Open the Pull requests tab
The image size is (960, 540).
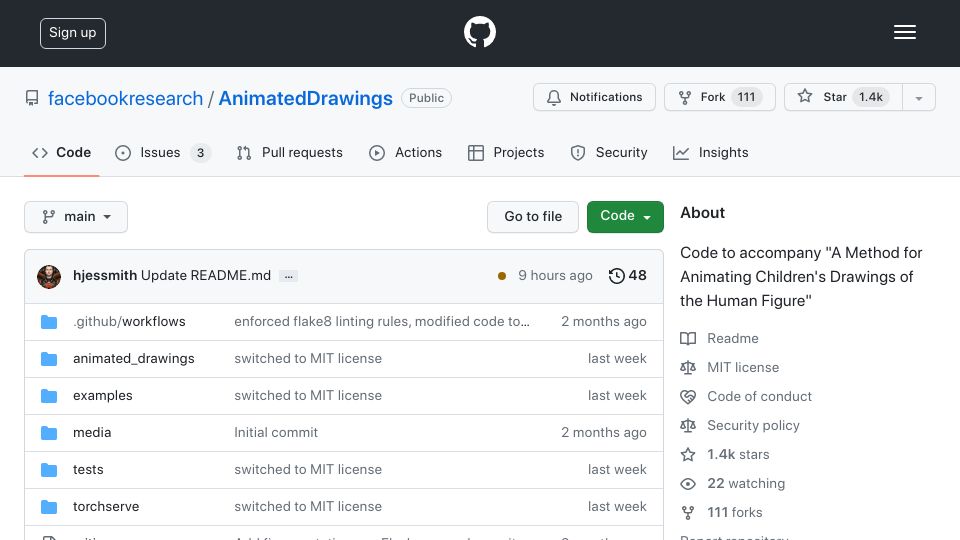(x=290, y=152)
